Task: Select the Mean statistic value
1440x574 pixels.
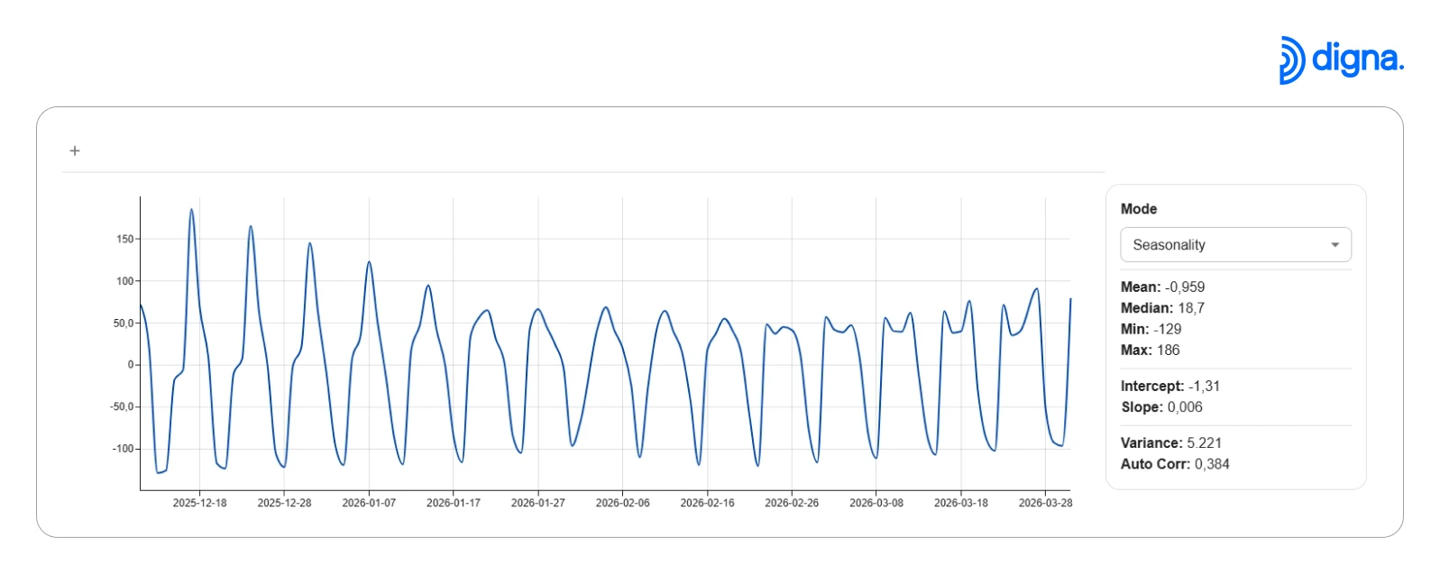Action: coord(1184,287)
